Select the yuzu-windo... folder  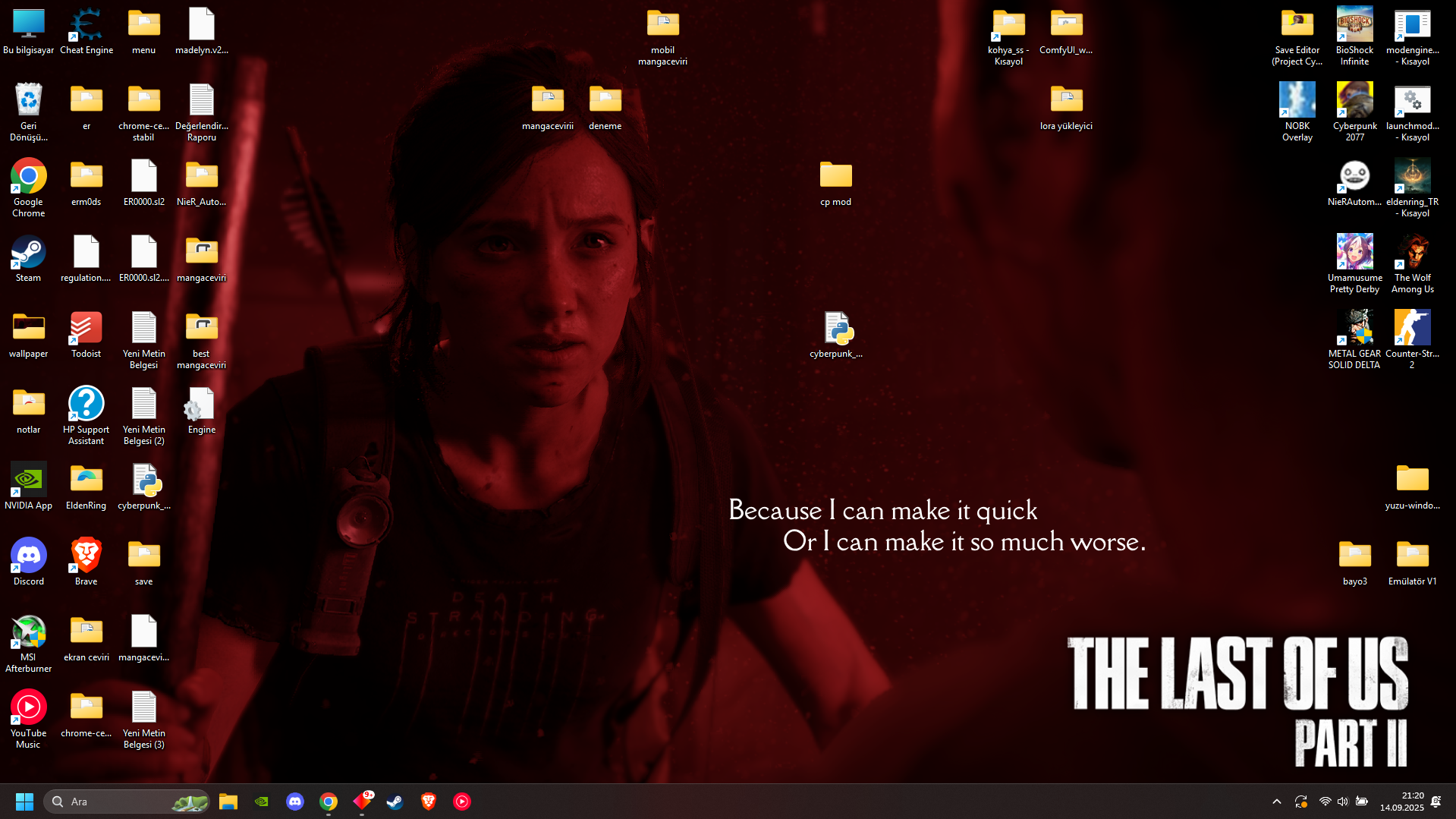[x=1413, y=487]
